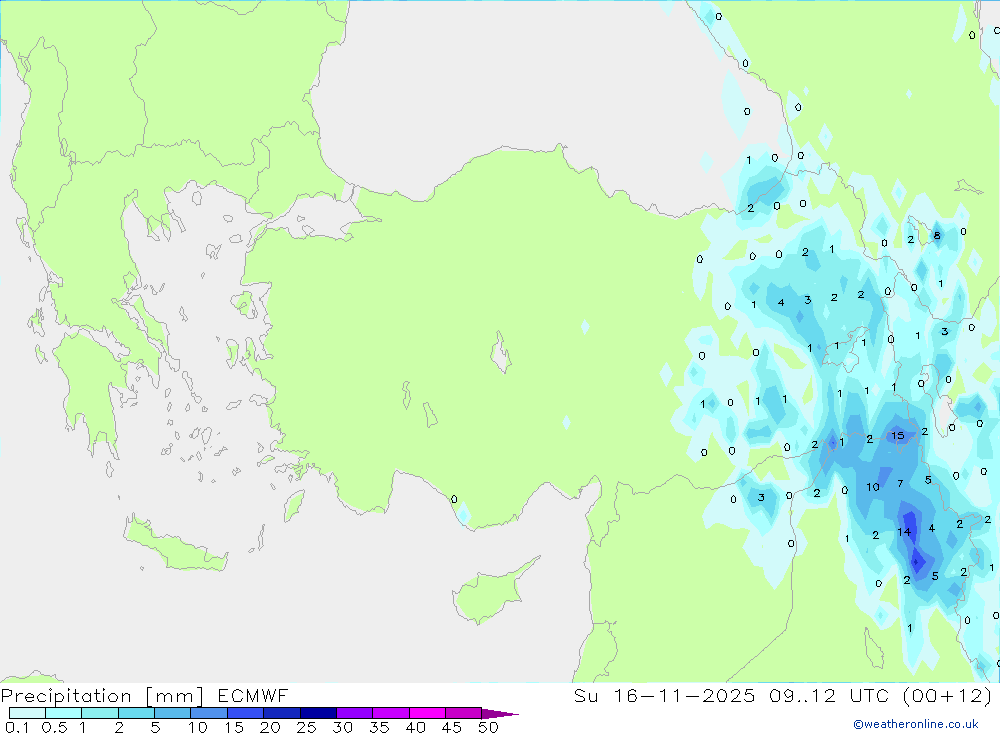Screen dimensions: 1000x733
Task: Click the purple arrow tip of the legend
Action: coord(499,713)
